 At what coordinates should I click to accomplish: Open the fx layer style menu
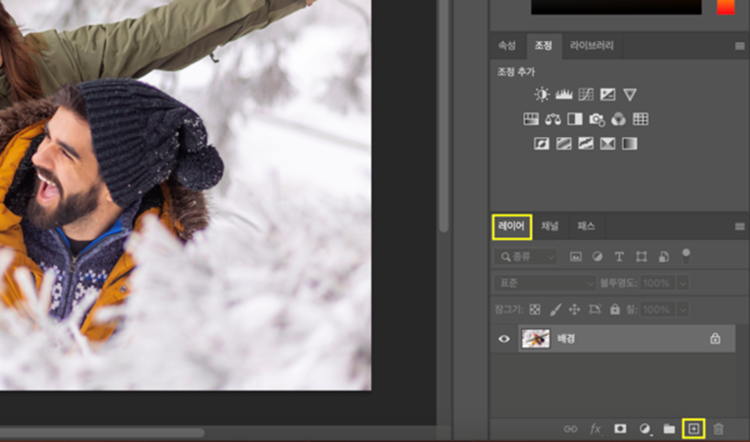(x=596, y=429)
